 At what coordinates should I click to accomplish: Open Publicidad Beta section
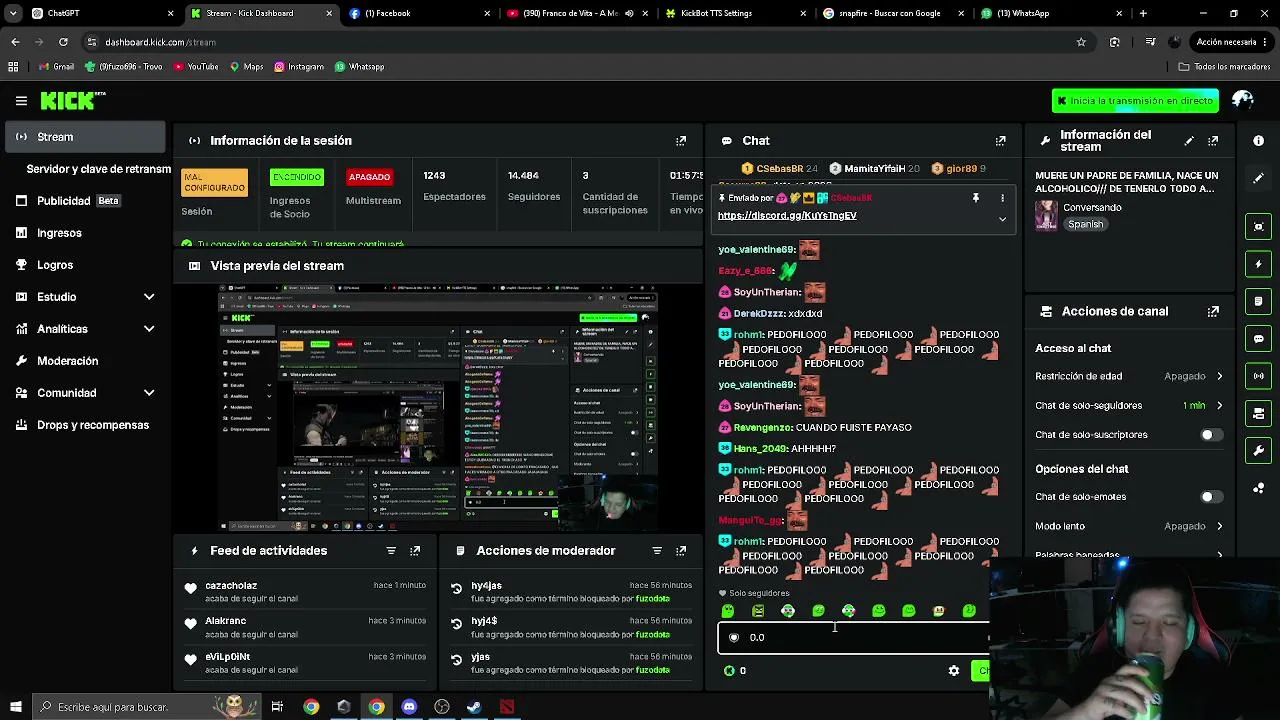[85, 201]
